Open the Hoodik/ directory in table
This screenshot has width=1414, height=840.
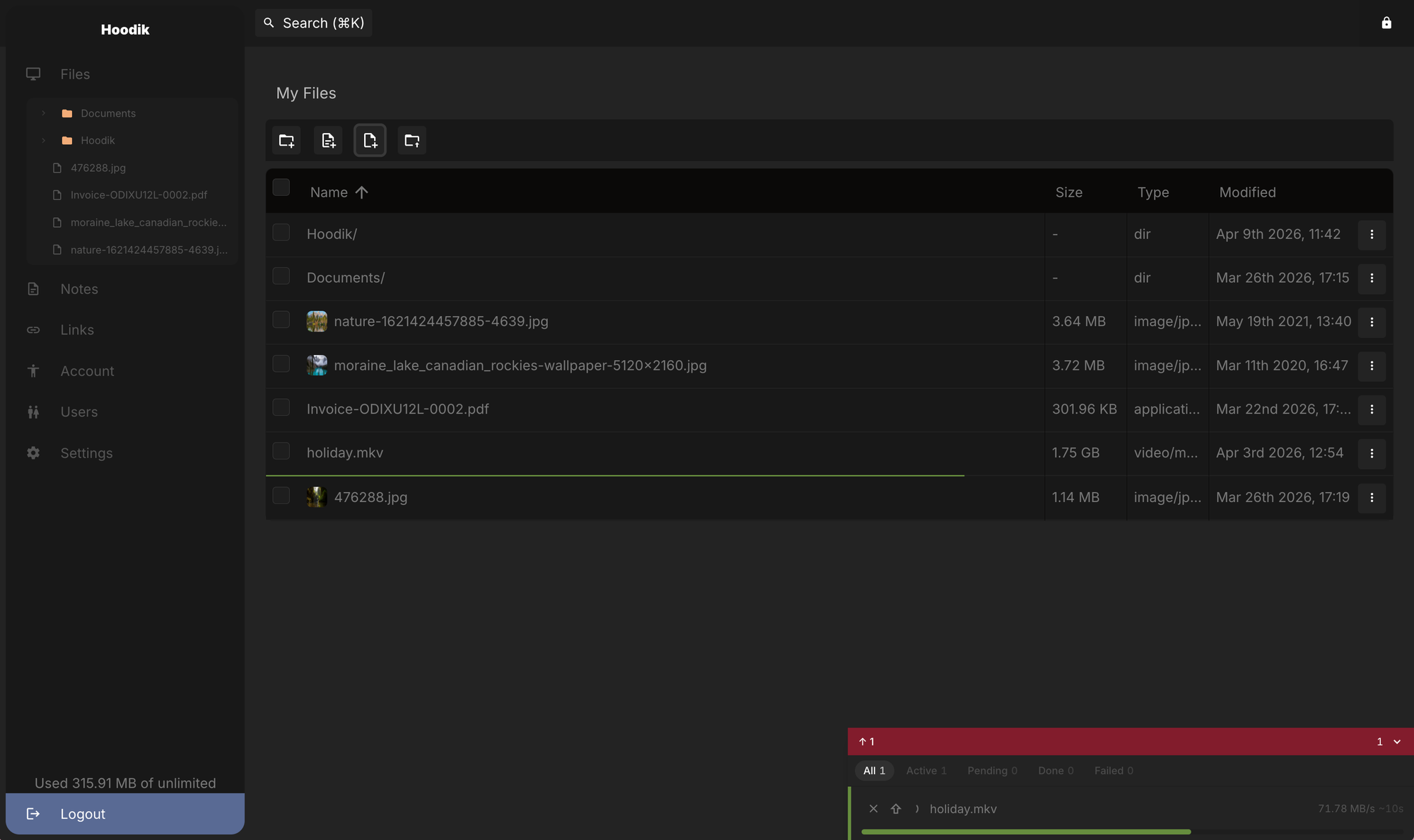[x=332, y=234]
